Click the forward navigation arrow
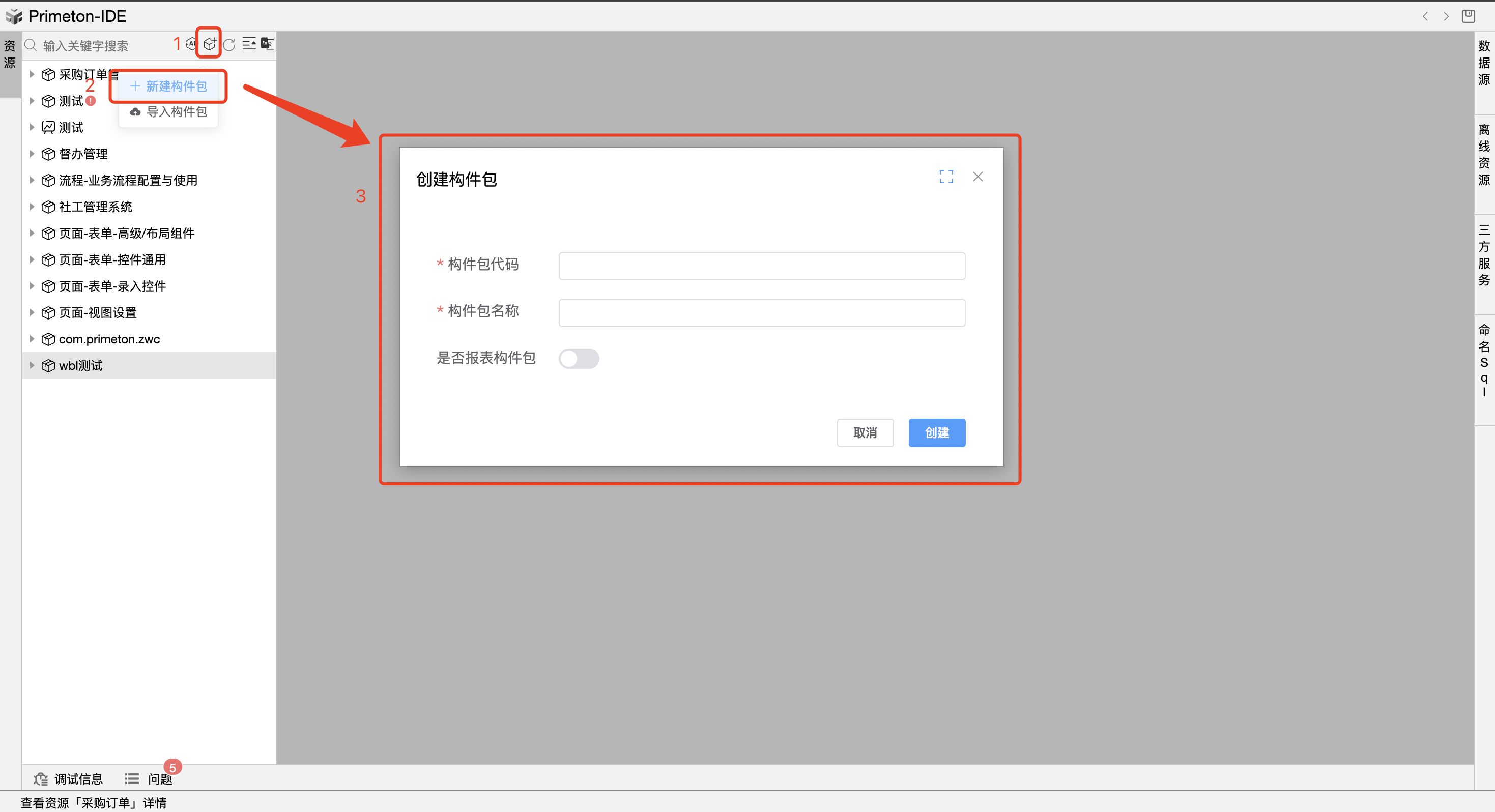 point(1446,16)
